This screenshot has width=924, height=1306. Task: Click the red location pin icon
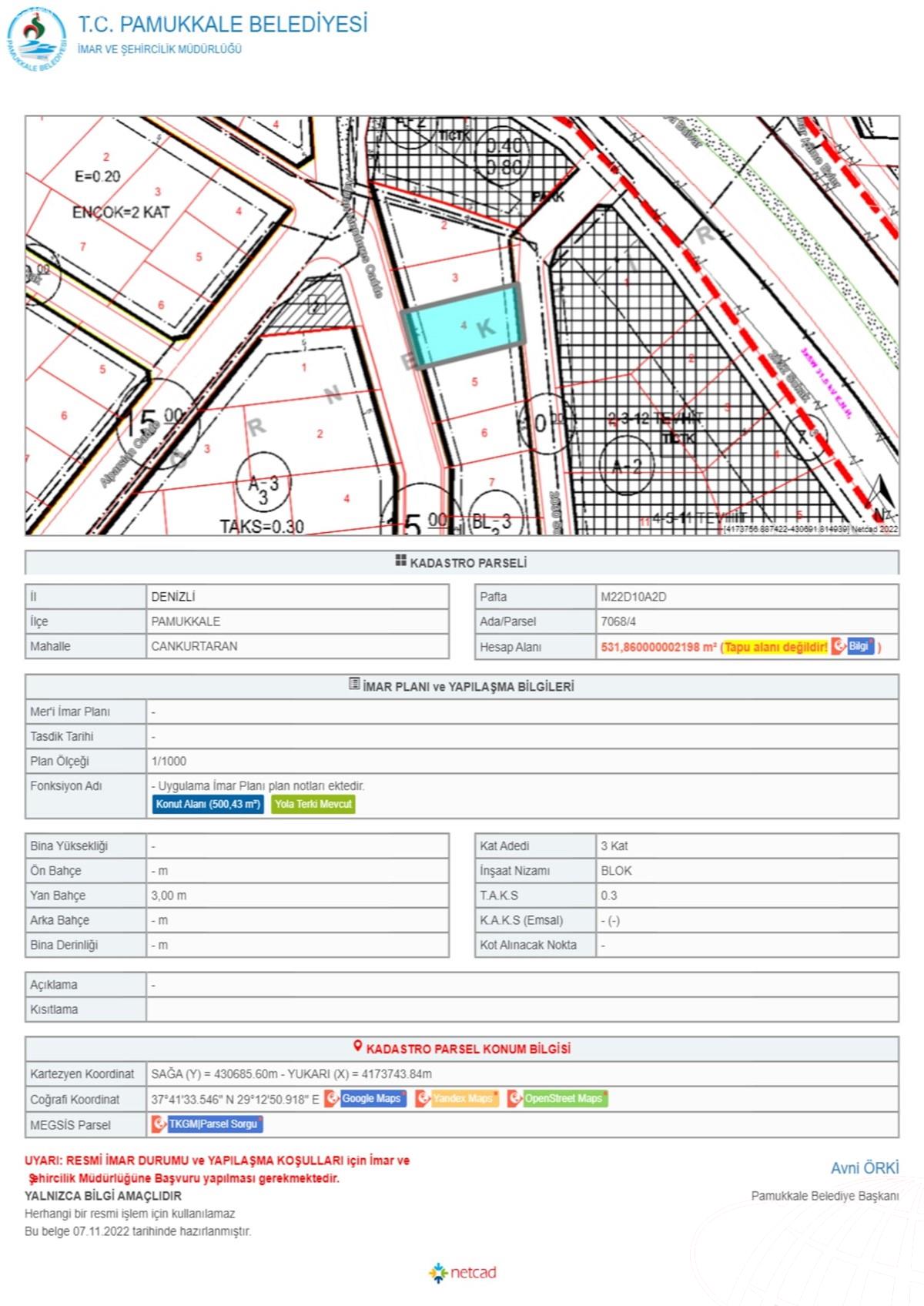[357, 1046]
